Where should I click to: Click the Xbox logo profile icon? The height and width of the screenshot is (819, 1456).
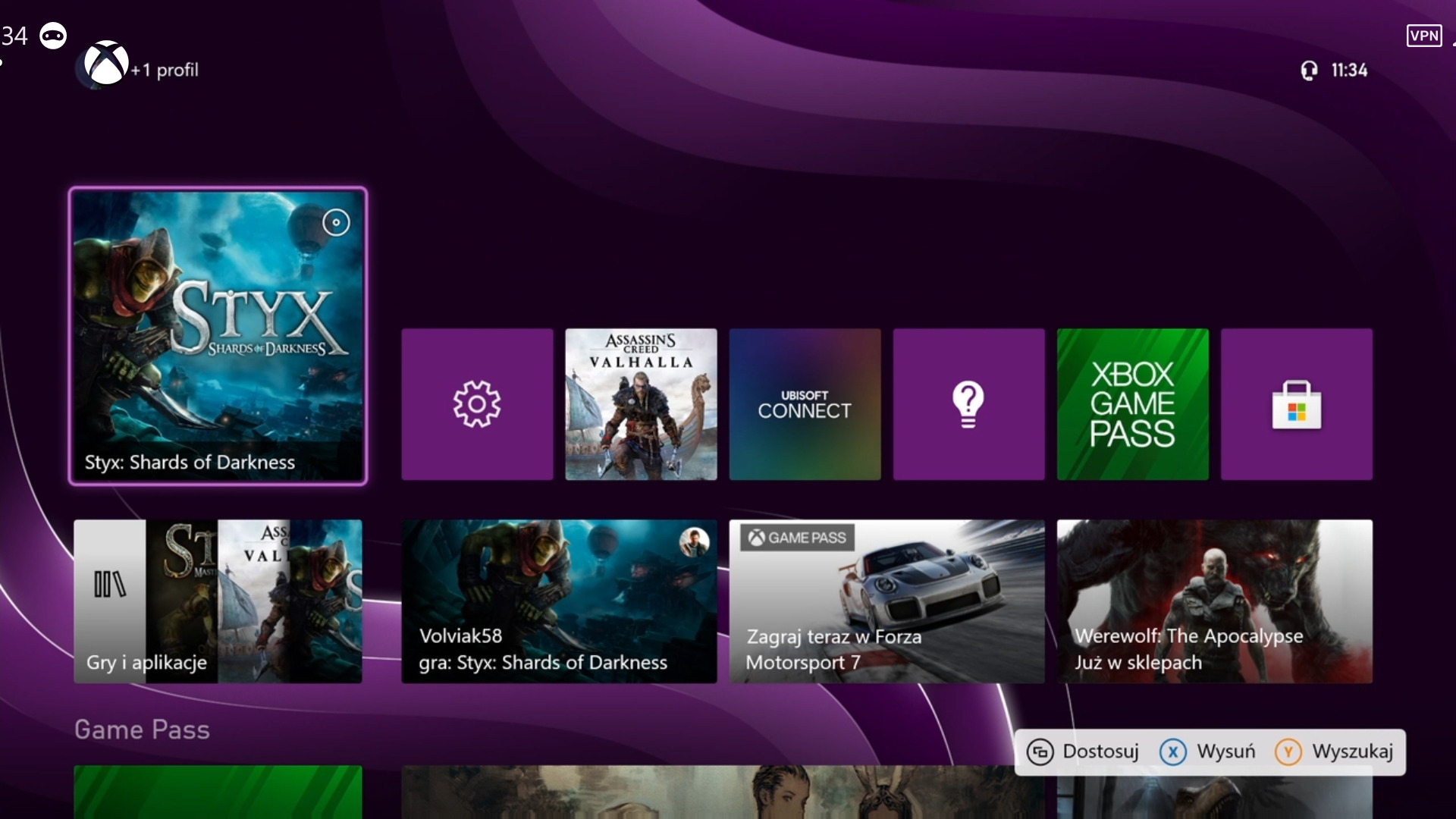pos(105,64)
